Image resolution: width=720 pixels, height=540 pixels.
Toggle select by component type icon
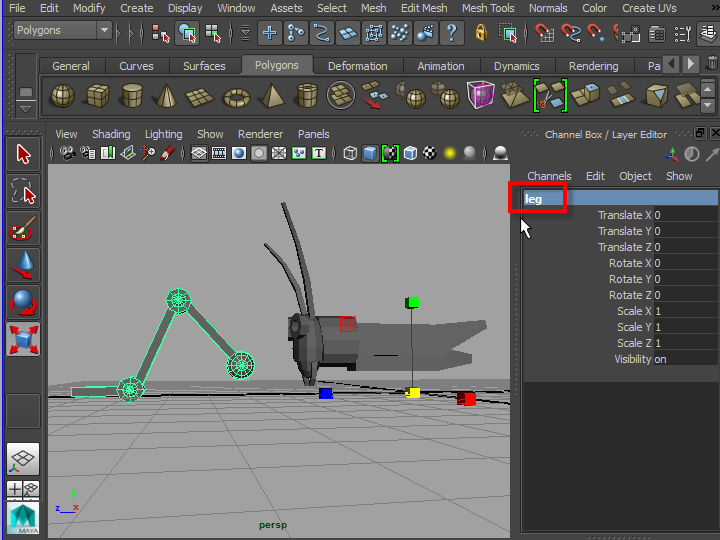click(213, 33)
